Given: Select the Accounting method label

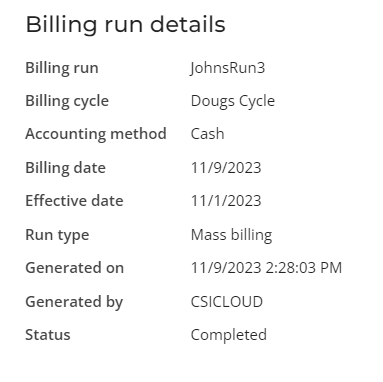Looking at the screenshot, I should pos(96,134).
